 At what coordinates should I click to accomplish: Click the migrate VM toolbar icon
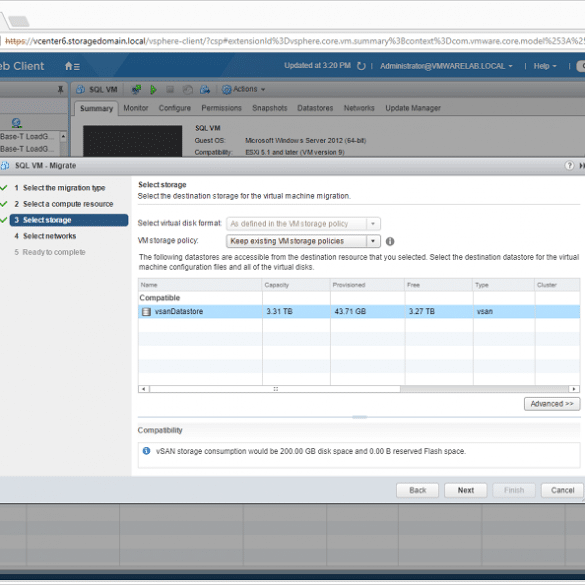204,90
